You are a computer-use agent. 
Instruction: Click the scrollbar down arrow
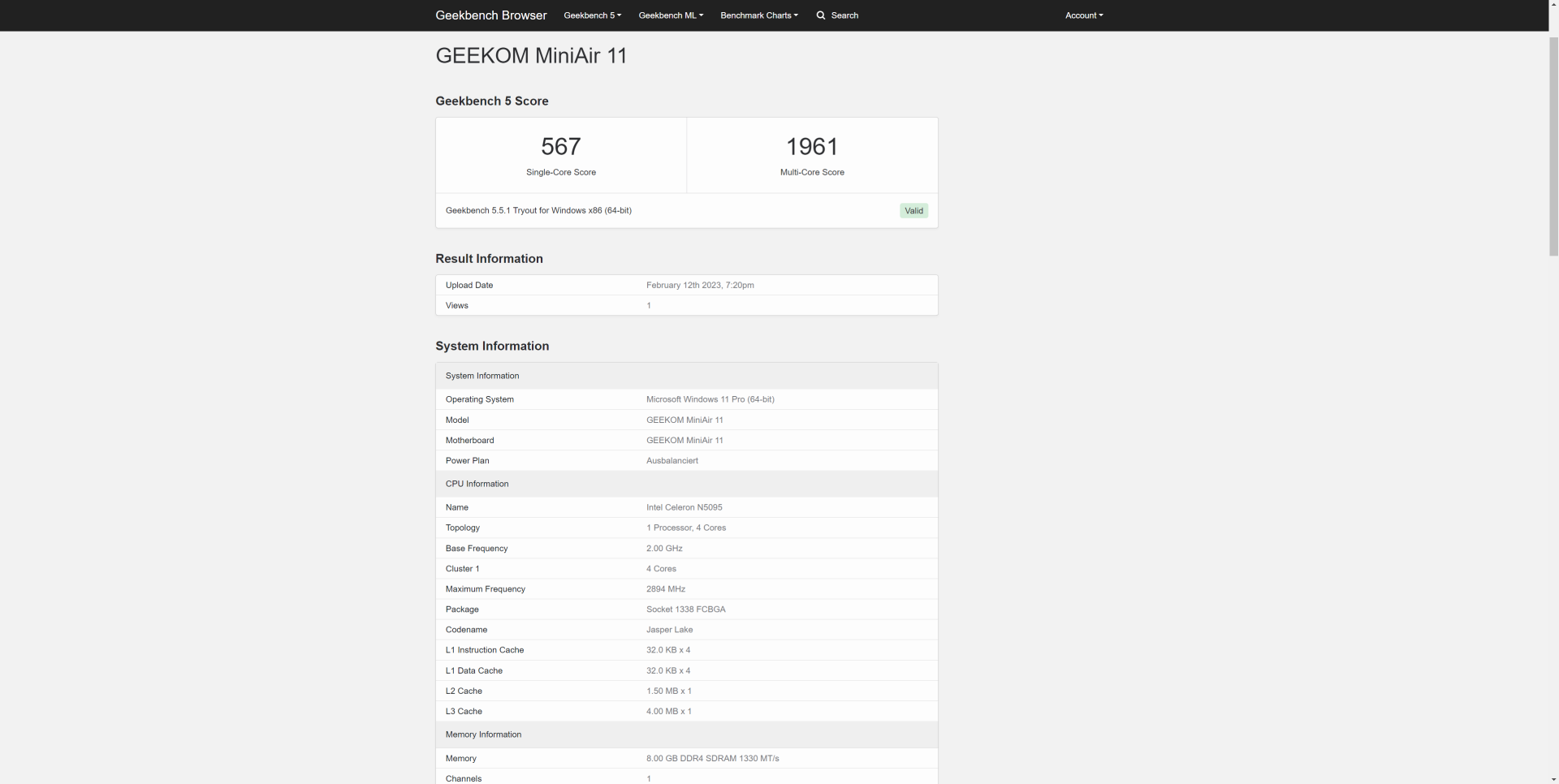[1553, 778]
